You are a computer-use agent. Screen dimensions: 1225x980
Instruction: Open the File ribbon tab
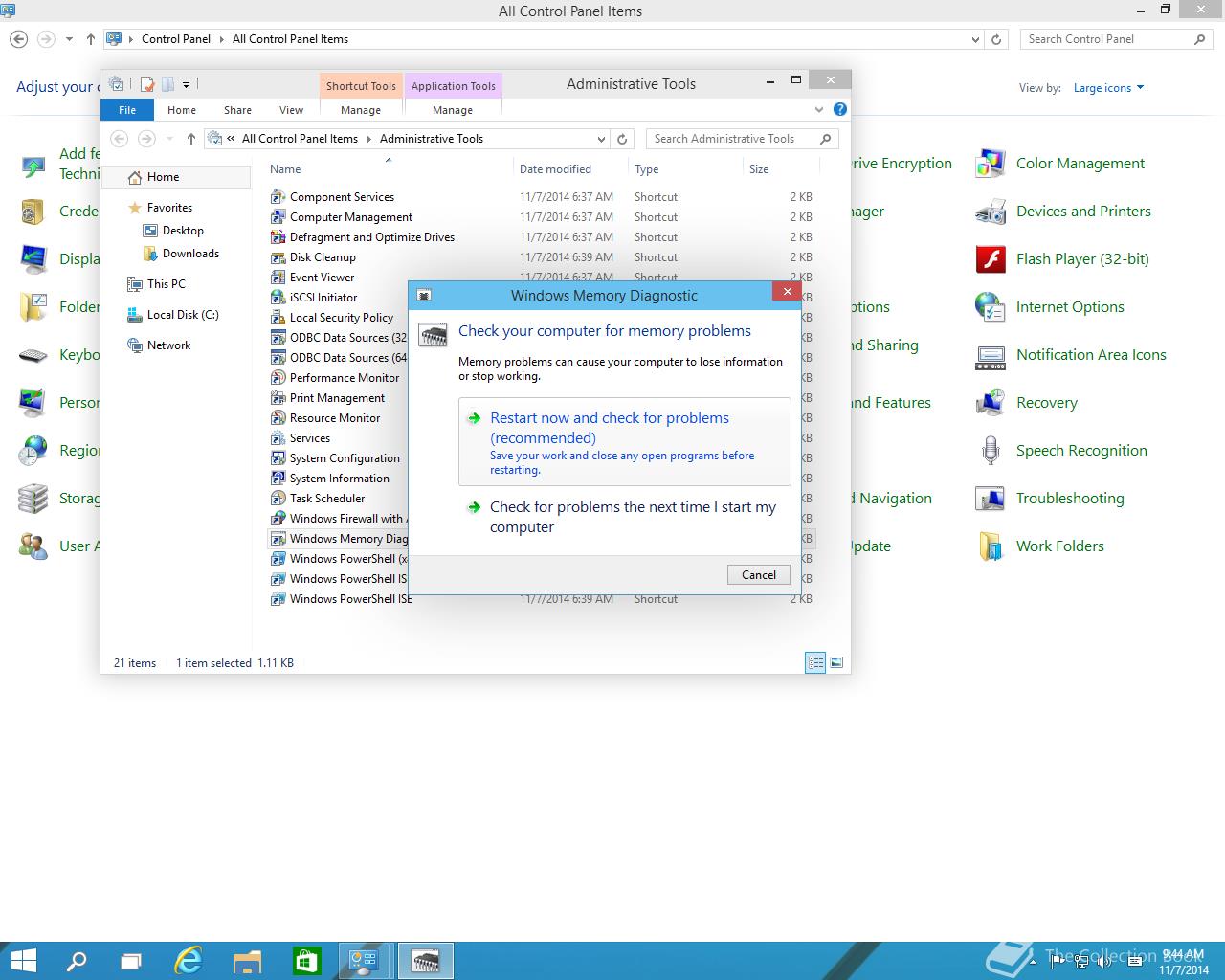127,110
